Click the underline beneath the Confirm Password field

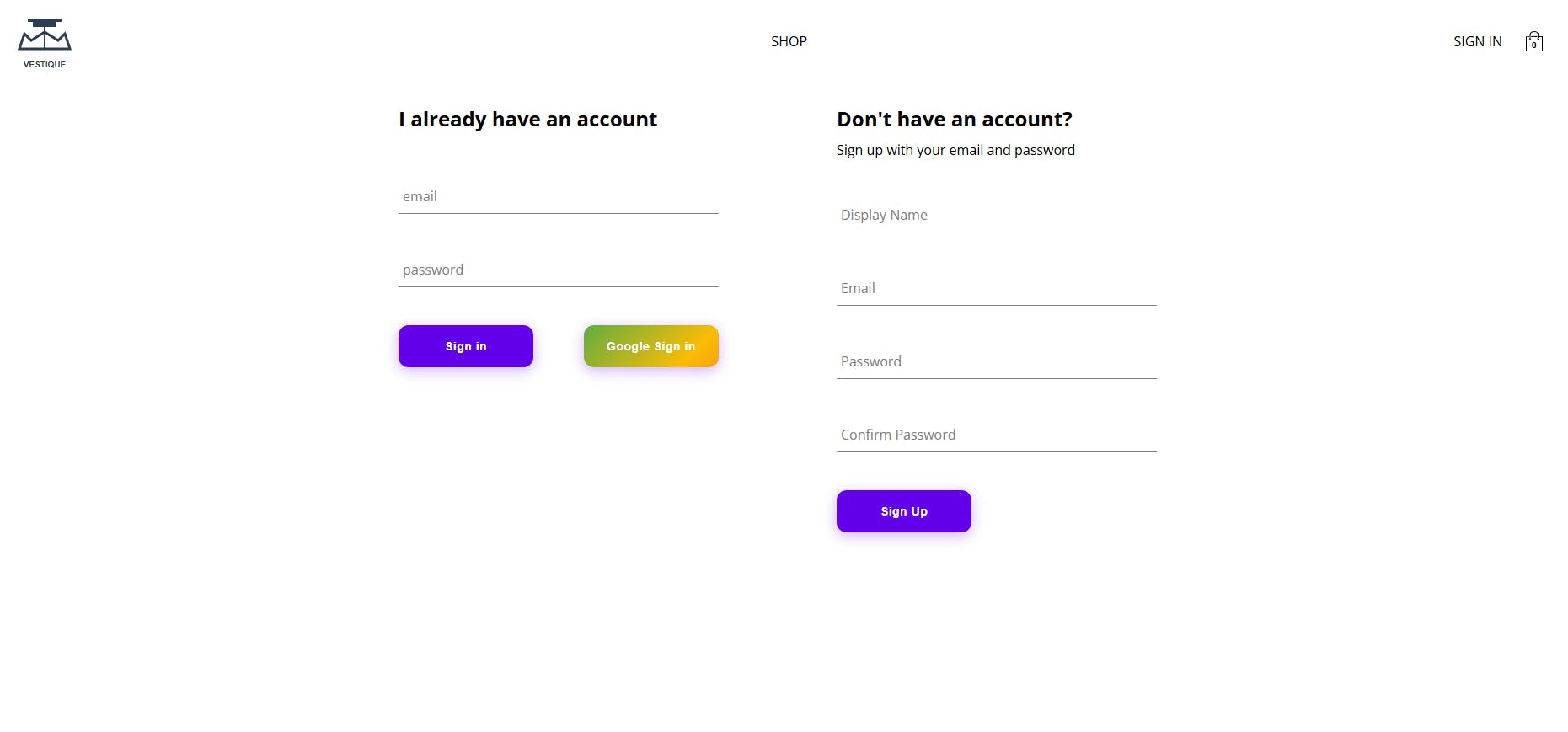pos(996,451)
